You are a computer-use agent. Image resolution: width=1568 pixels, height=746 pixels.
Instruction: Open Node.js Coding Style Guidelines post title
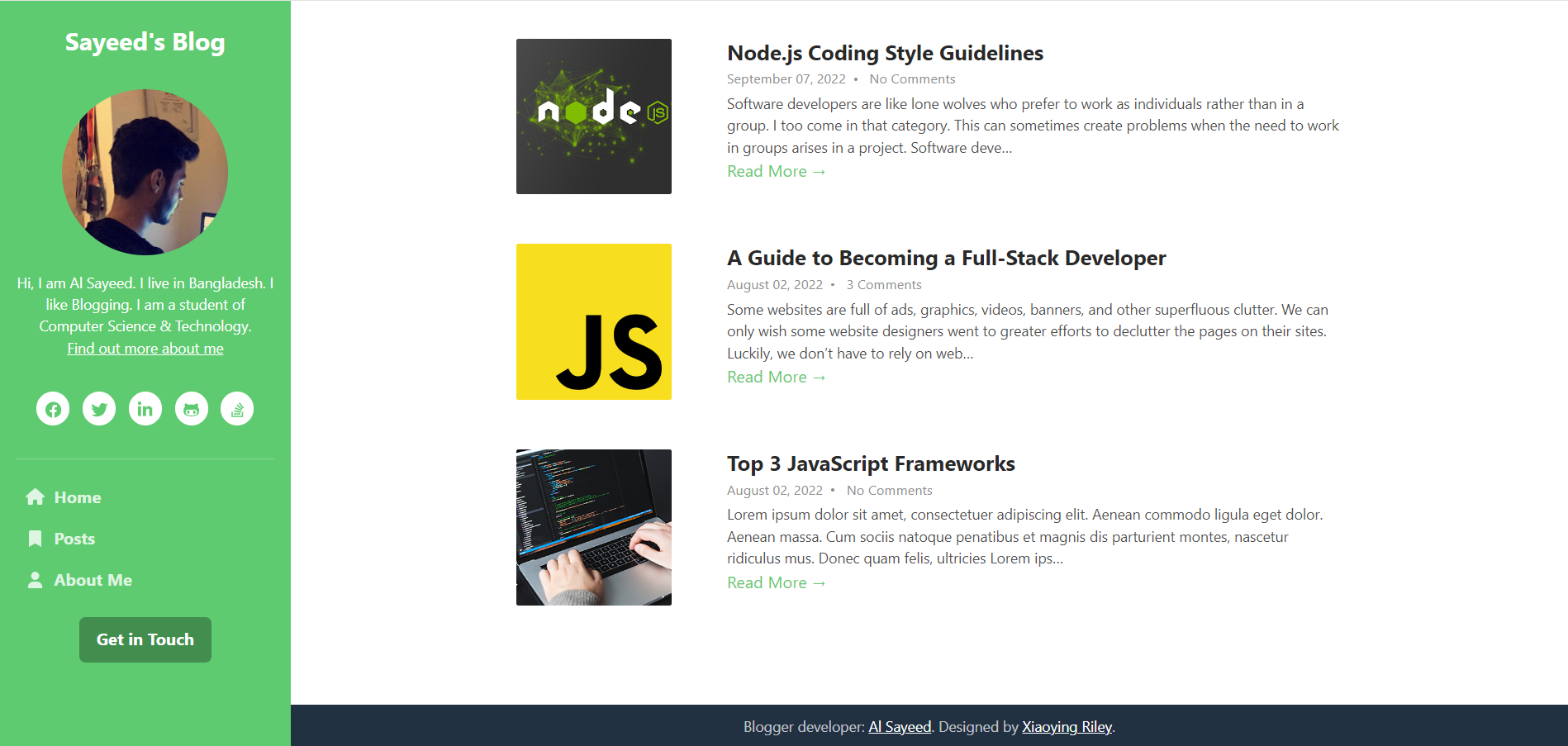pyautogui.click(x=885, y=53)
